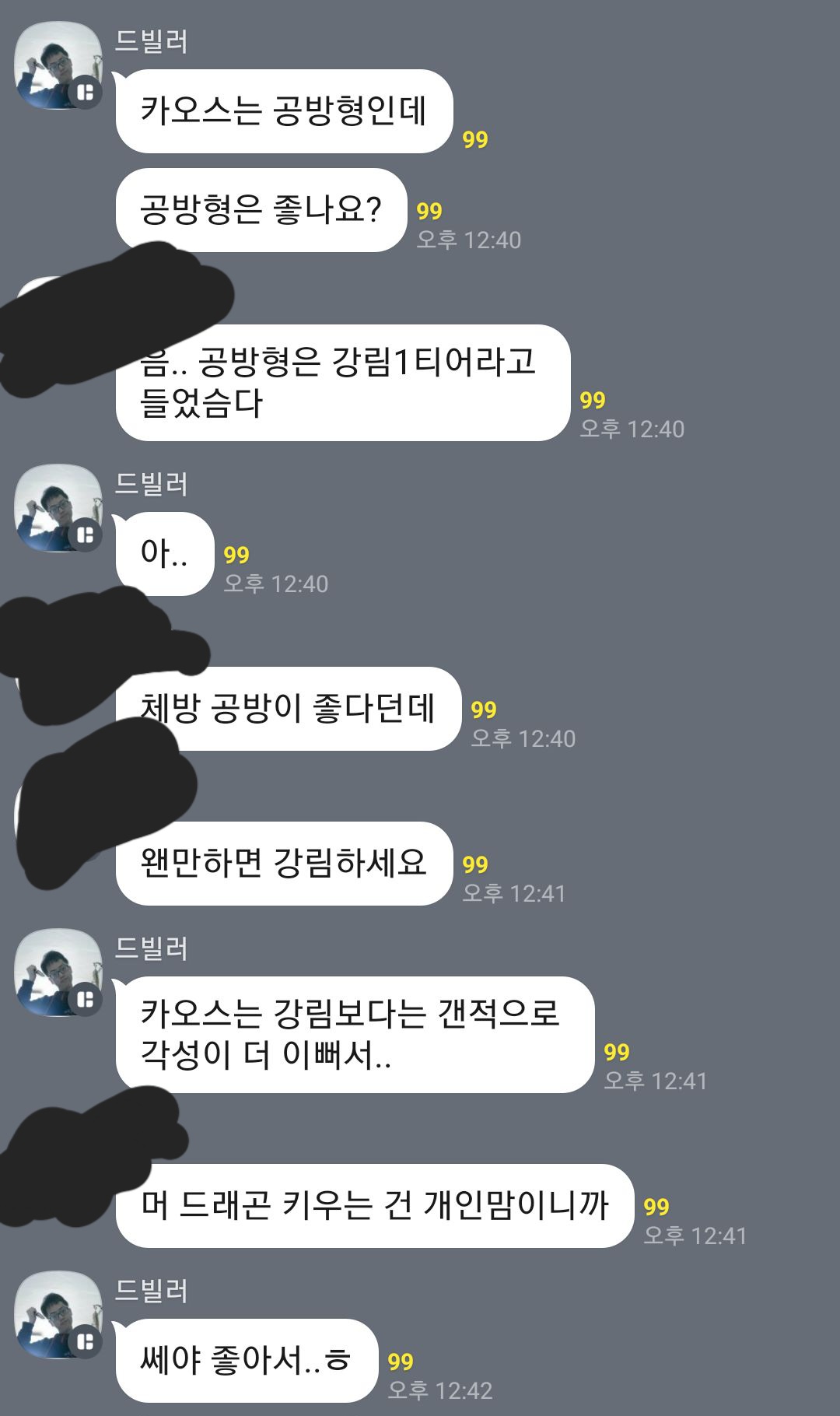
Task: Tap the 각성이 더 이뻐서 message bubble
Action: click(355, 1035)
